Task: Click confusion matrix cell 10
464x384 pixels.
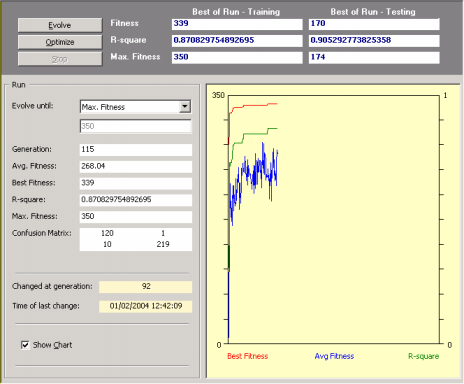Action: pyautogui.click(x=107, y=244)
